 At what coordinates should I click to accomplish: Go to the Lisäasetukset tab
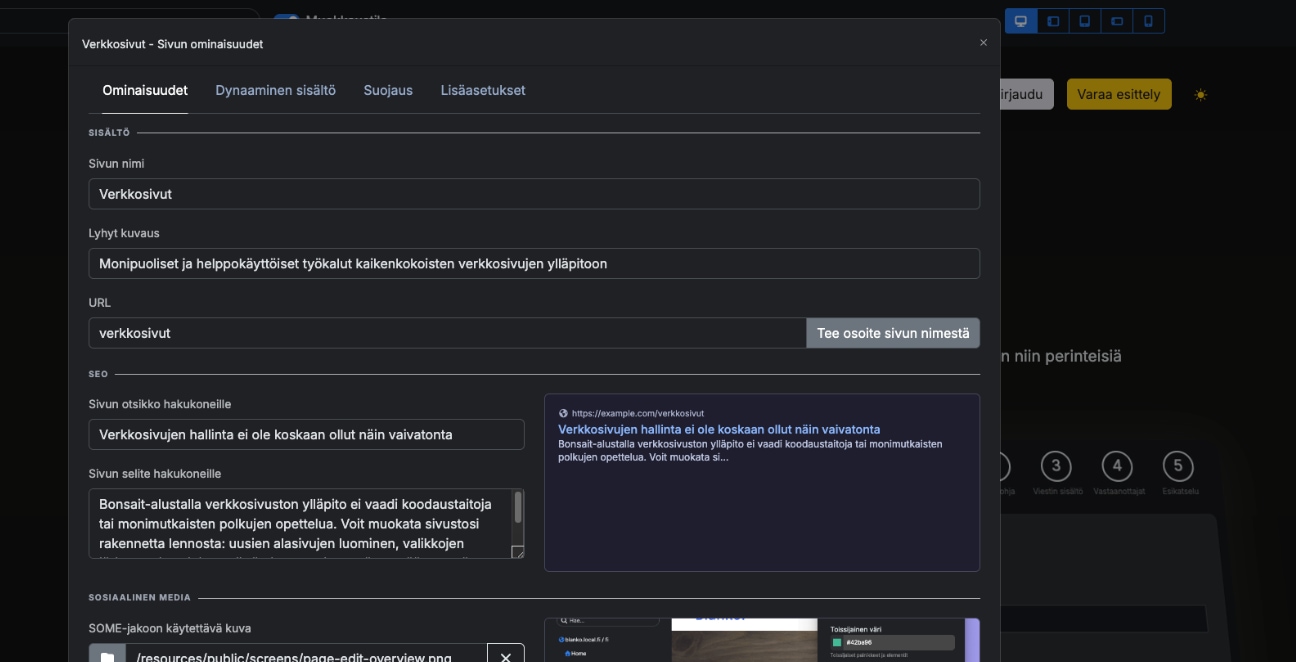pos(483,90)
